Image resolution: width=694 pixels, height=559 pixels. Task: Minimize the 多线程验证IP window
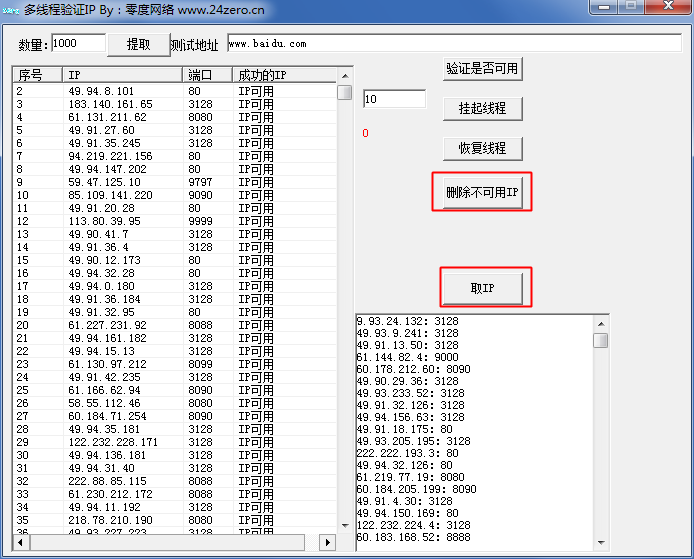(x=604, y=7)
